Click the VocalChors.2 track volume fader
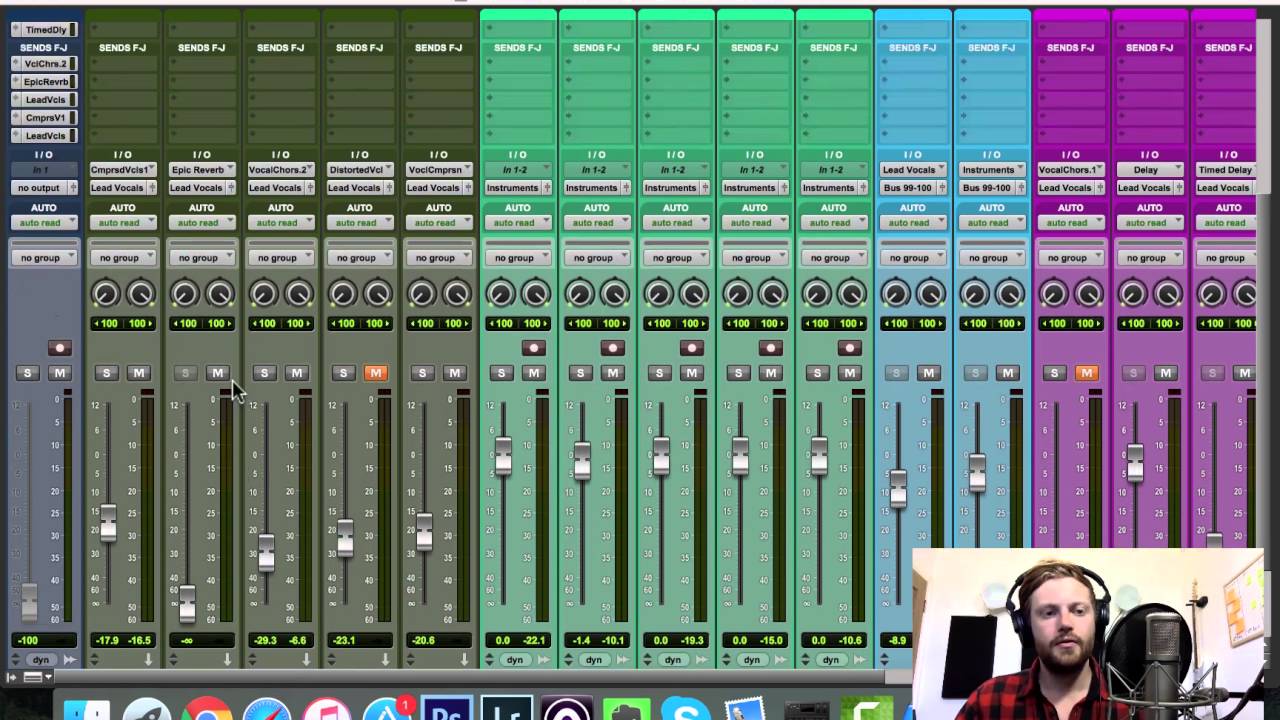1280x720 pixels. tap(266, 552)
